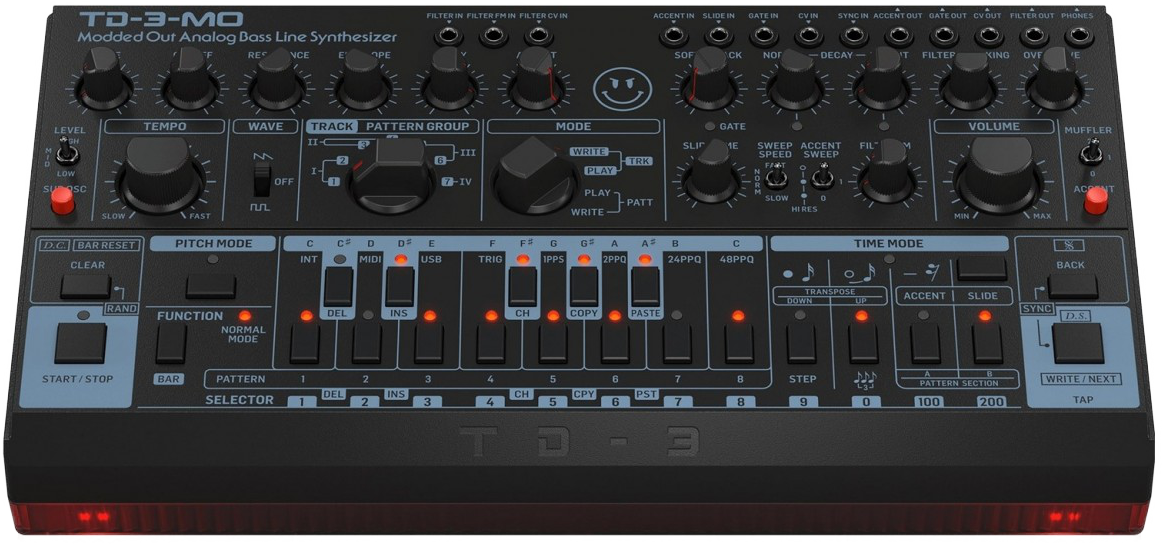Click the C# DEL black key
The image size is (1162, 544).
[339, 287]
